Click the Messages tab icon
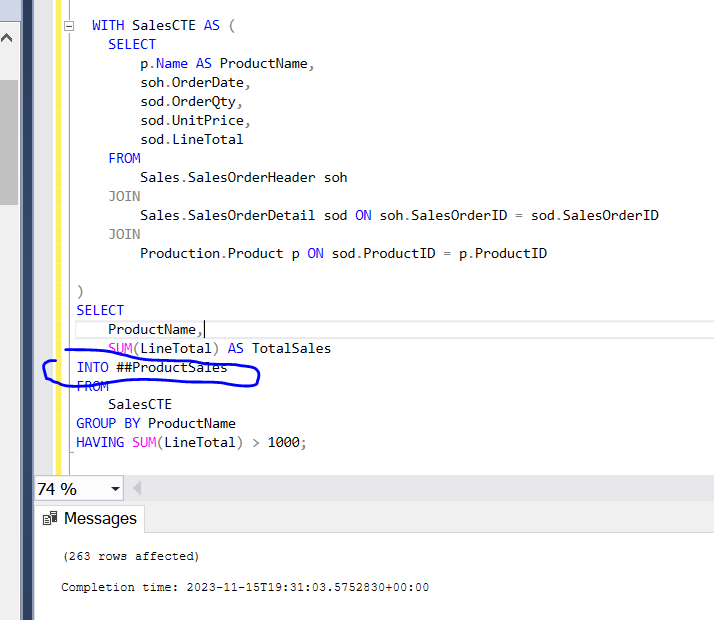Image resolution: width=714 pixels, height=620 pixels. click(50, 519)
